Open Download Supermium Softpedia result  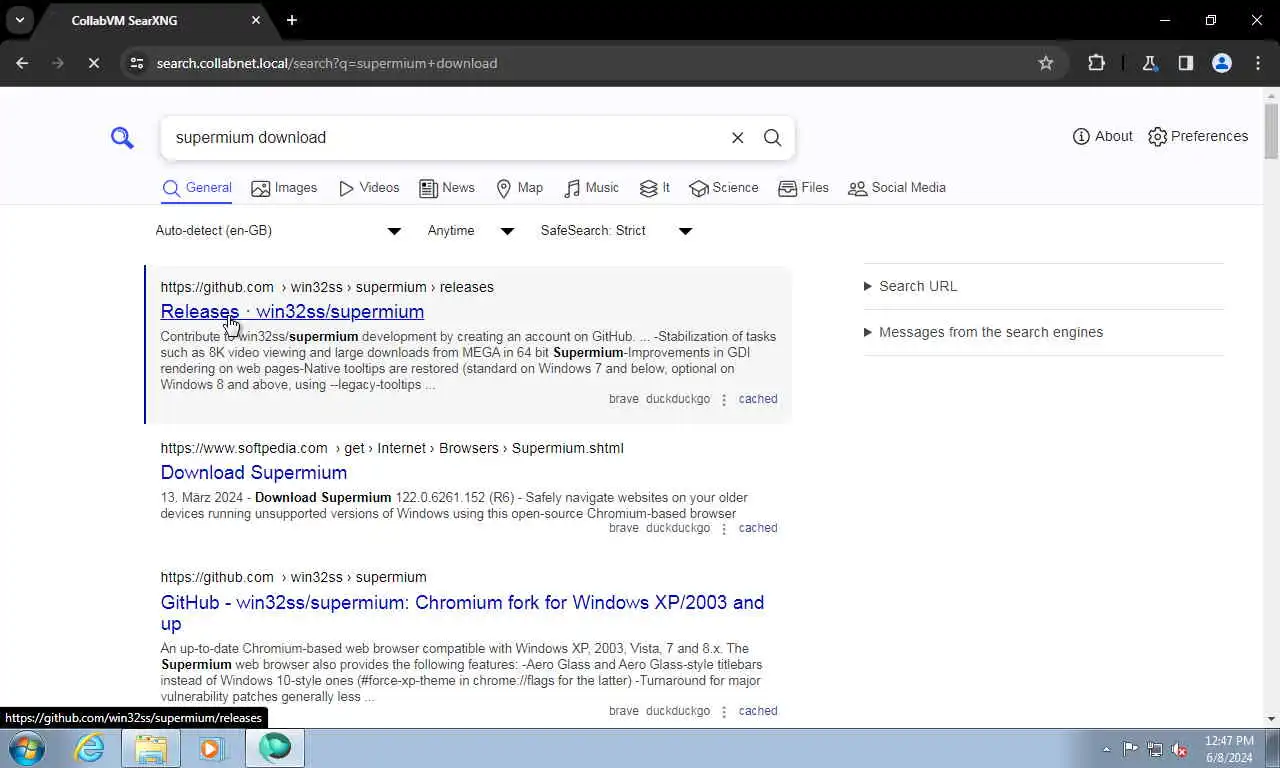[254, 473]
